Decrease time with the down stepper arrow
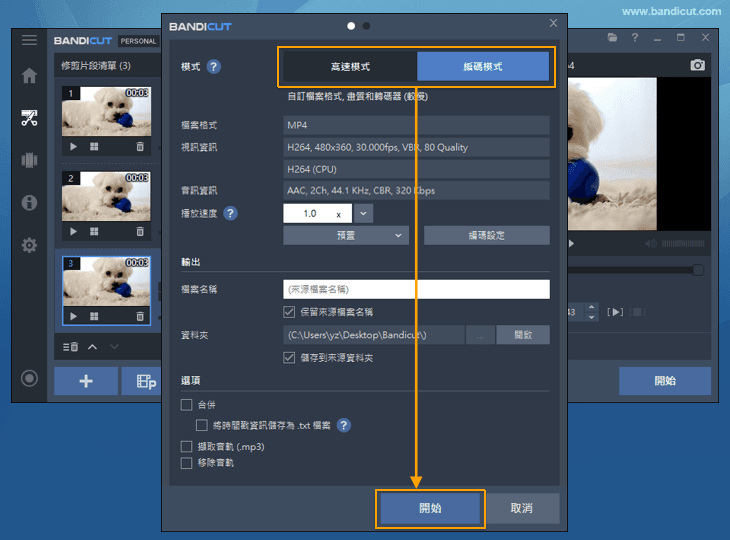The height and width of the screenshot is (540, 730). [591, 317]
